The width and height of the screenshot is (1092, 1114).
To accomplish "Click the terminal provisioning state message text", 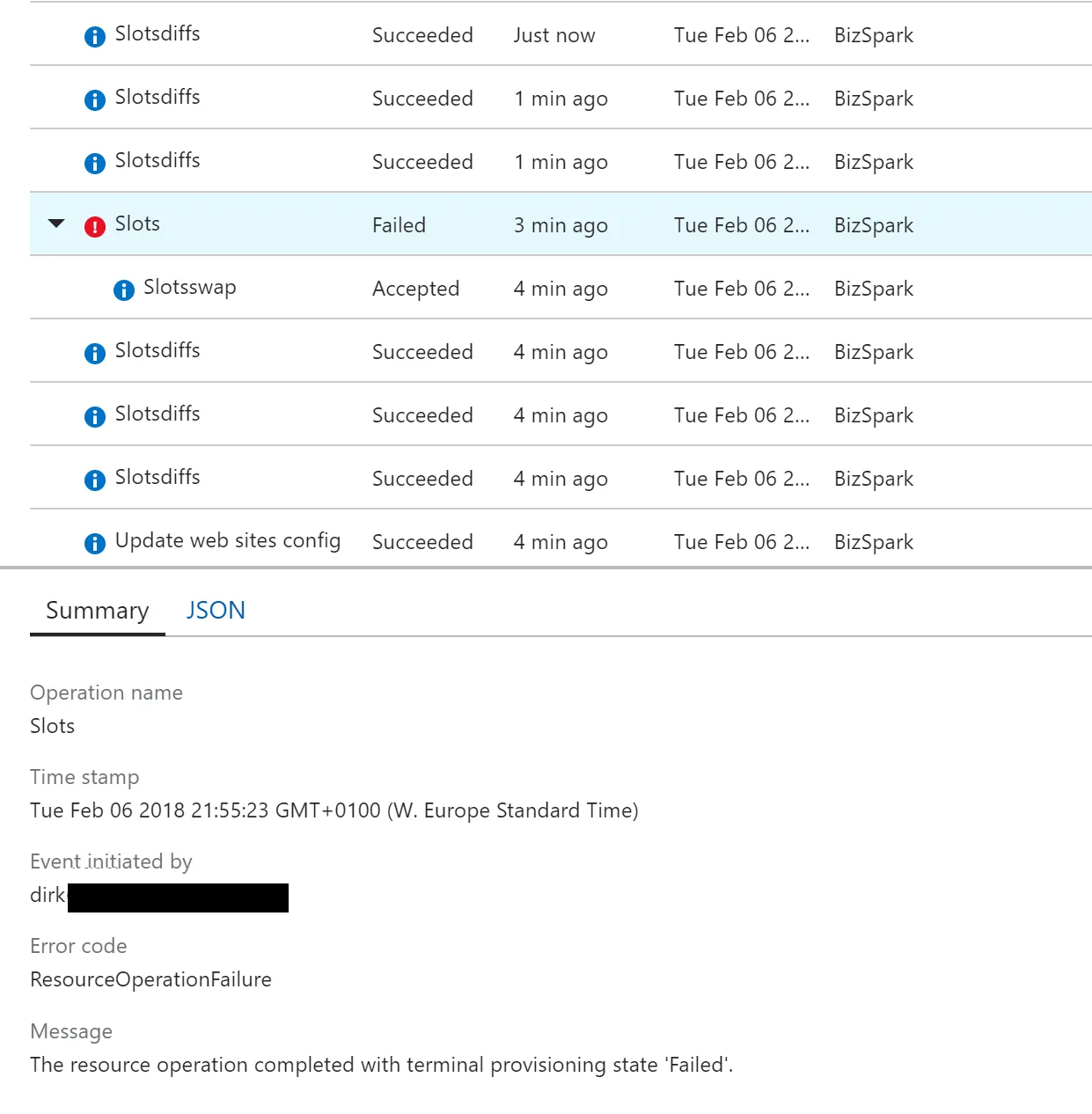I will 381,1065.
